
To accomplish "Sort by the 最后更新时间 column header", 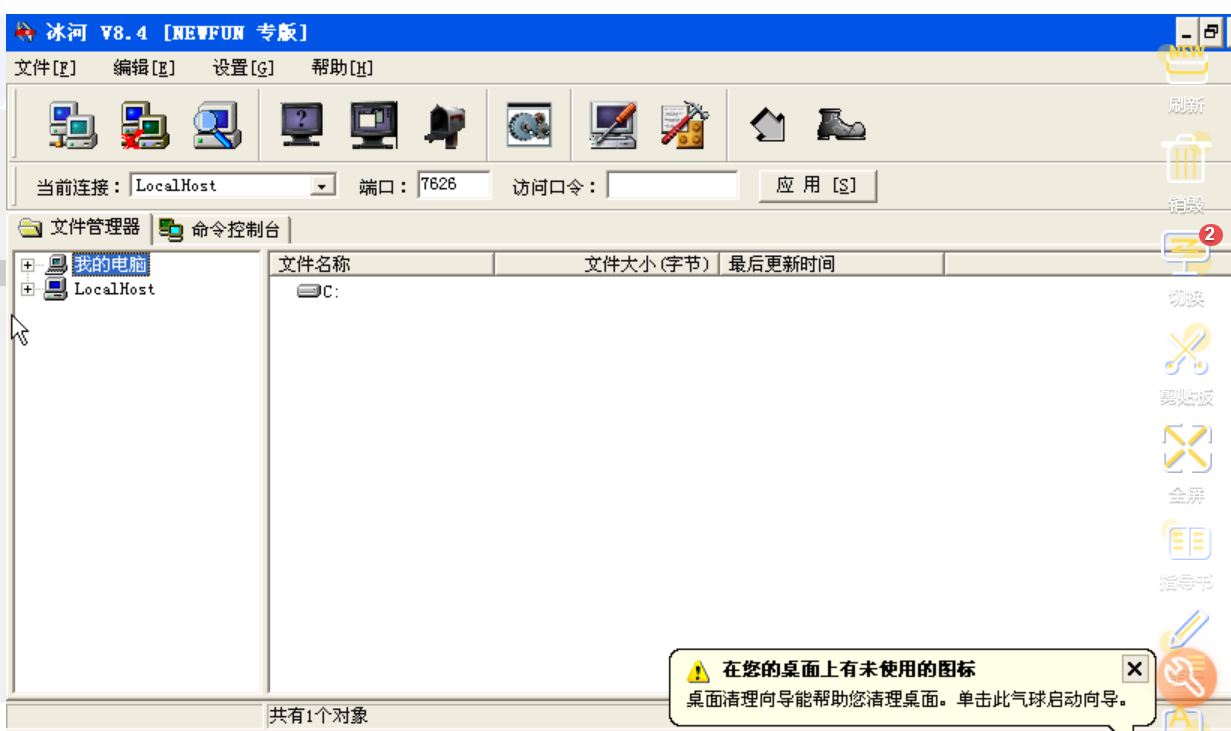I will (831, 264).
